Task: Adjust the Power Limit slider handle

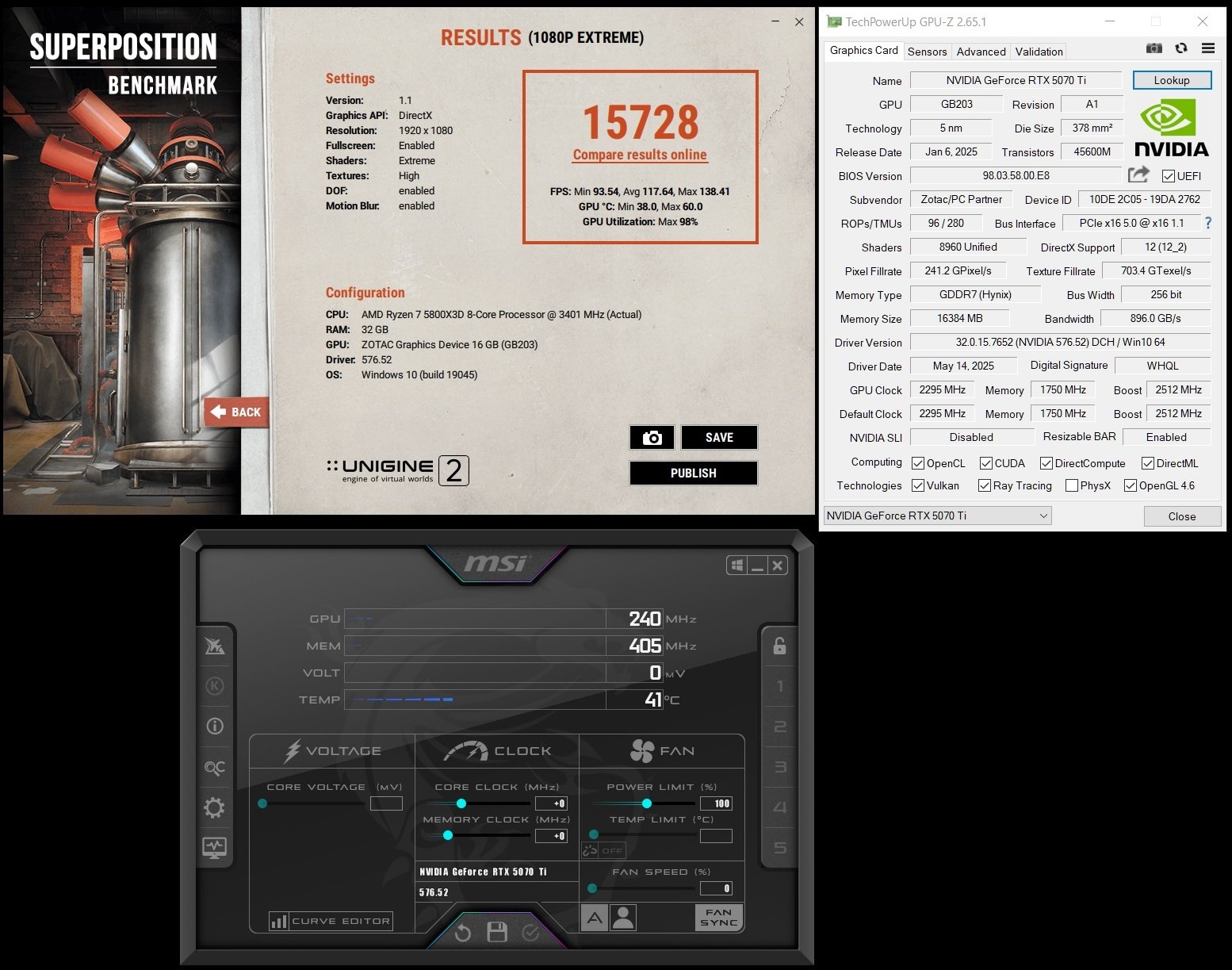Action: pos(647,803)
